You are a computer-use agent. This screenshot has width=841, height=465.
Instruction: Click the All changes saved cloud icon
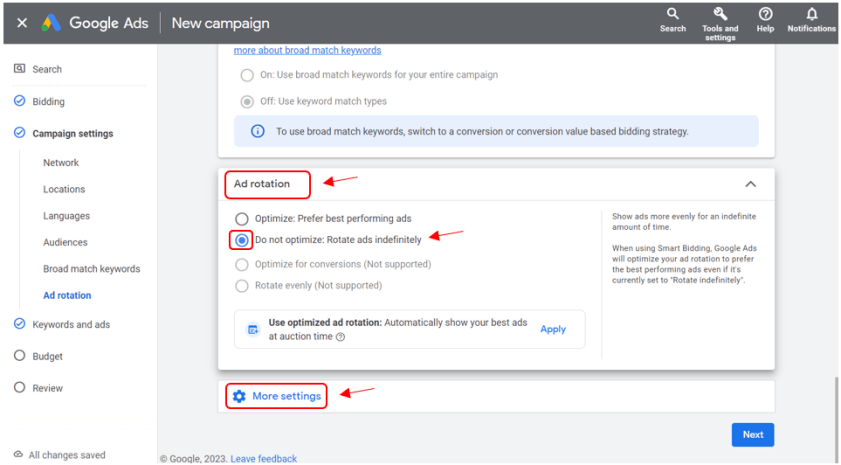(18, 454)
